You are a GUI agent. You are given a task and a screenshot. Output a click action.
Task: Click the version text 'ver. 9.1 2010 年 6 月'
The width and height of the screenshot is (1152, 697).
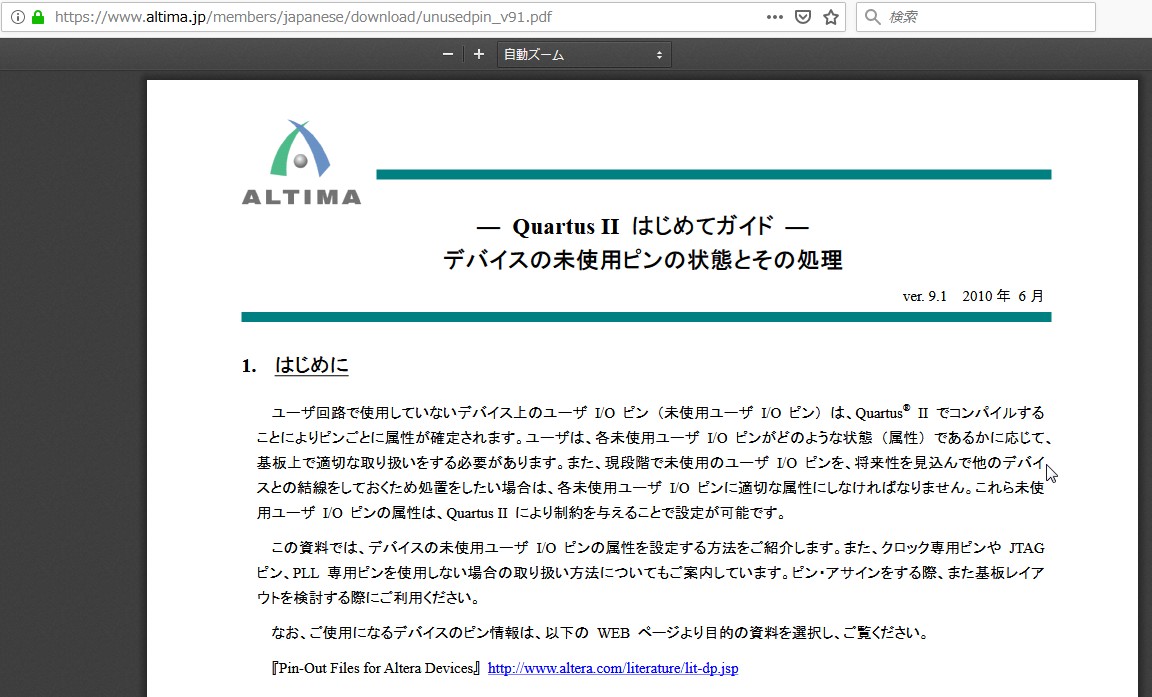click(973, 296)
